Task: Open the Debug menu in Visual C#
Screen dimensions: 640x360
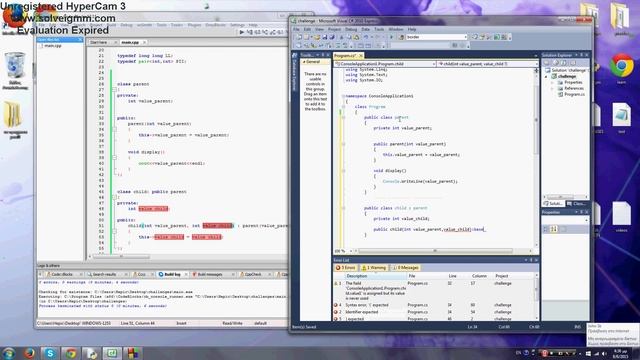Action: click(351, 29)
